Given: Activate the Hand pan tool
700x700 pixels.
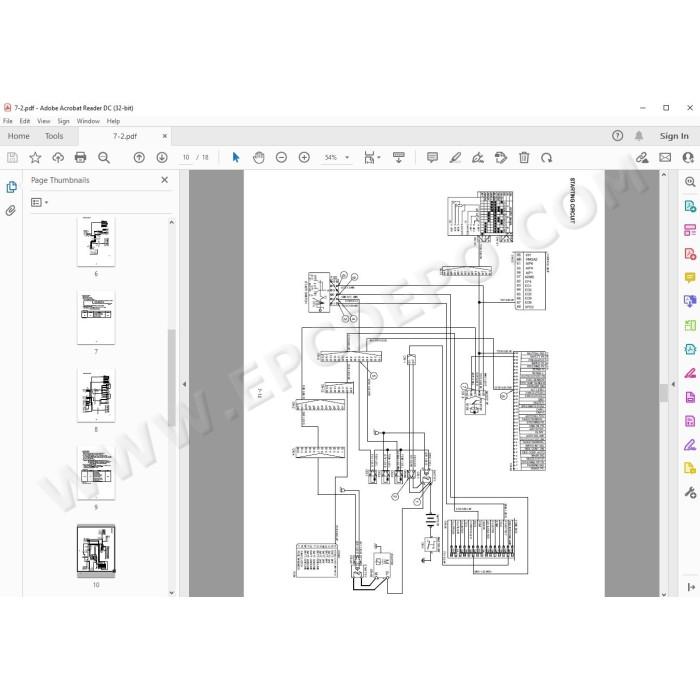Looking at the screenshot, I should (x=258, y=158).
